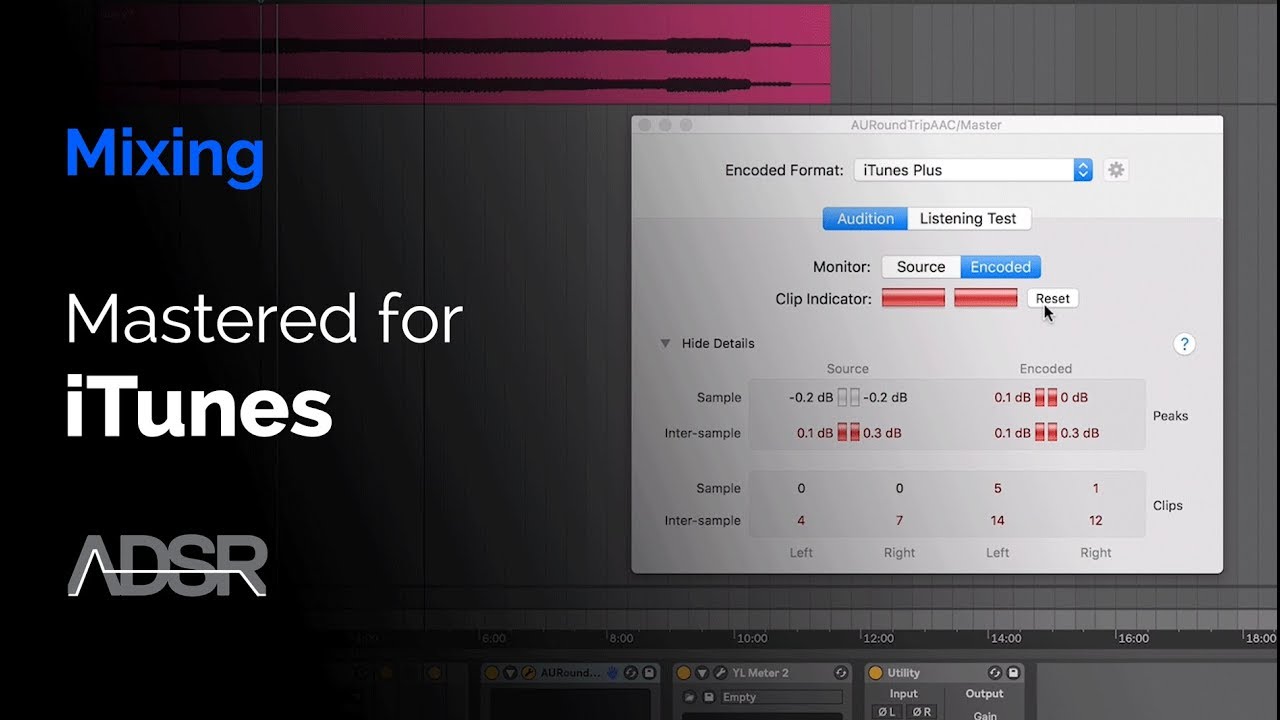1280x720 pixels.
Task: Click the right red clip indicator bar
Action: [986, 298]
